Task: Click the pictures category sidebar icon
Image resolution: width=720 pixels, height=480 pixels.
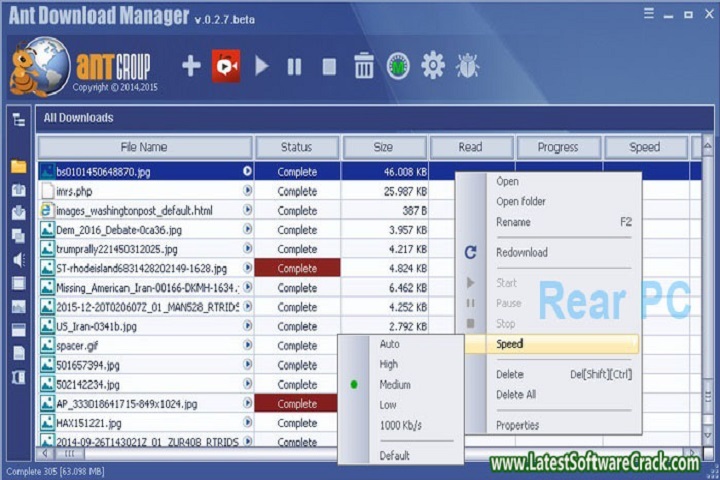Action: [x=19, y=306]
